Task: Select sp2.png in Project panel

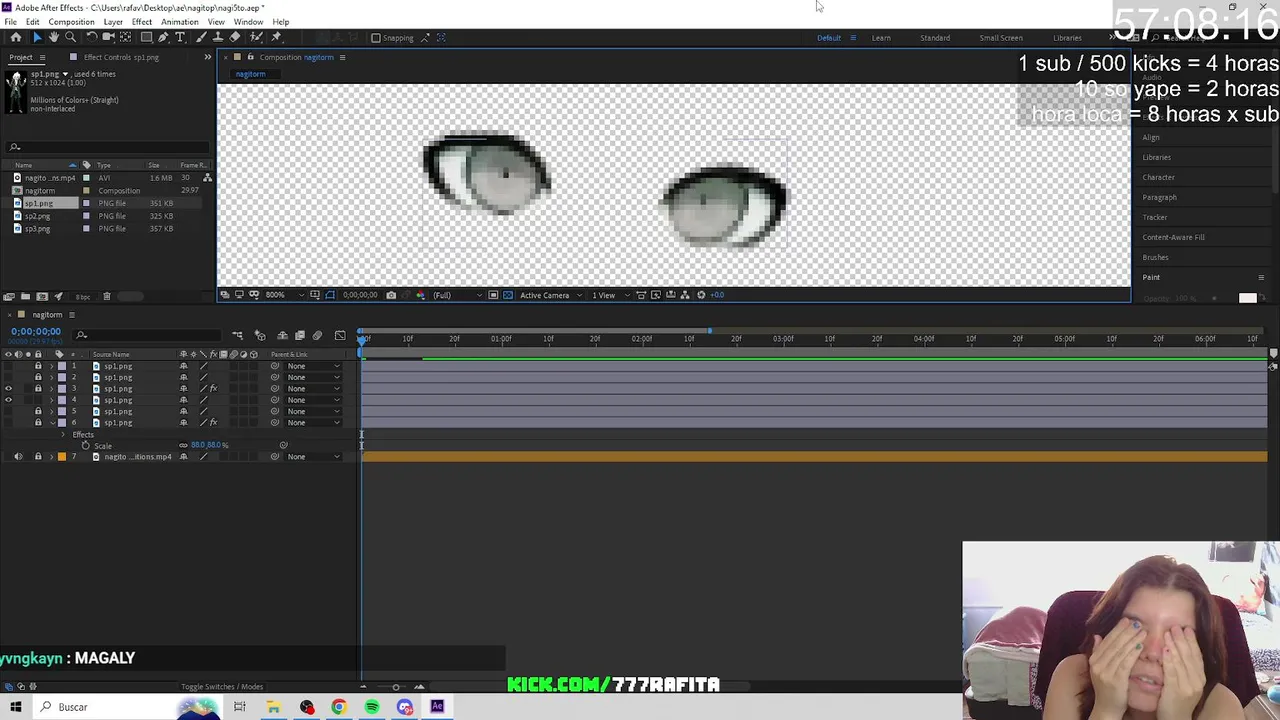Action: pos(38,216)
